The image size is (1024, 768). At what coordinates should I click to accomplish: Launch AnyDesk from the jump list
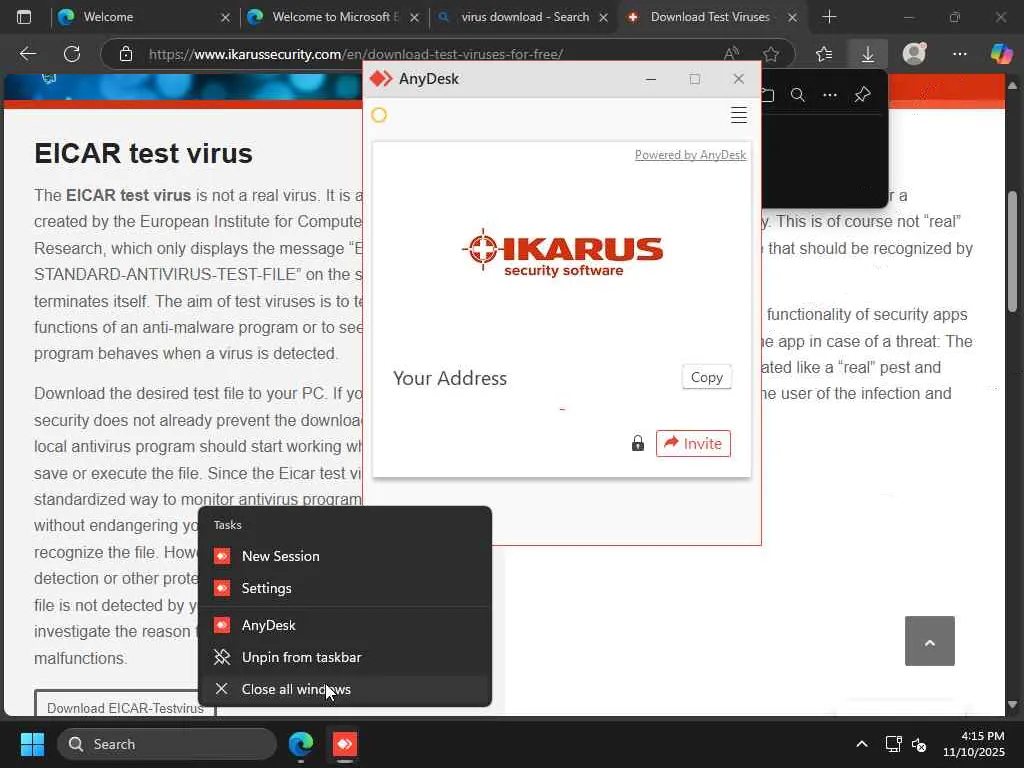345,625
